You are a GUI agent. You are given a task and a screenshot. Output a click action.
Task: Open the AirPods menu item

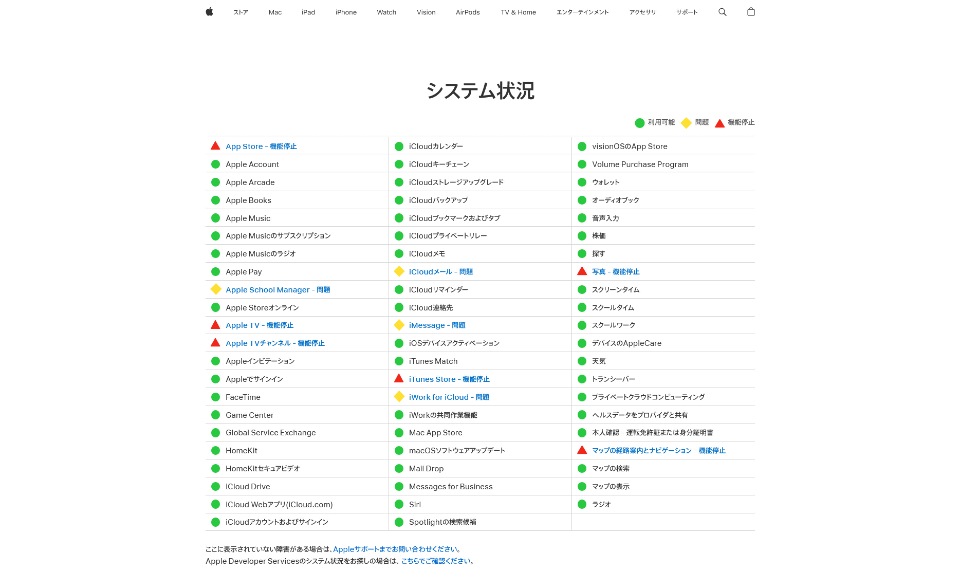tap(468, 12)
